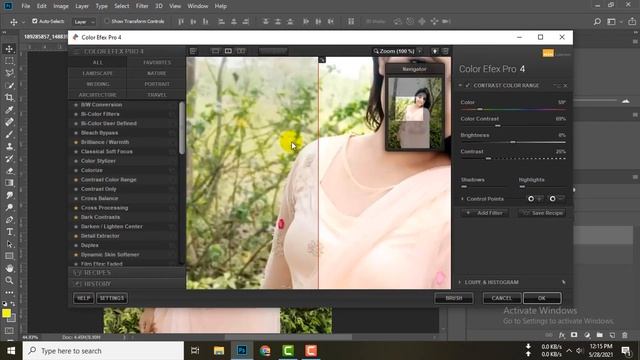This screenshot has height=360, width=640.
Task: Open the Image menu
Action: pos(61,6)
